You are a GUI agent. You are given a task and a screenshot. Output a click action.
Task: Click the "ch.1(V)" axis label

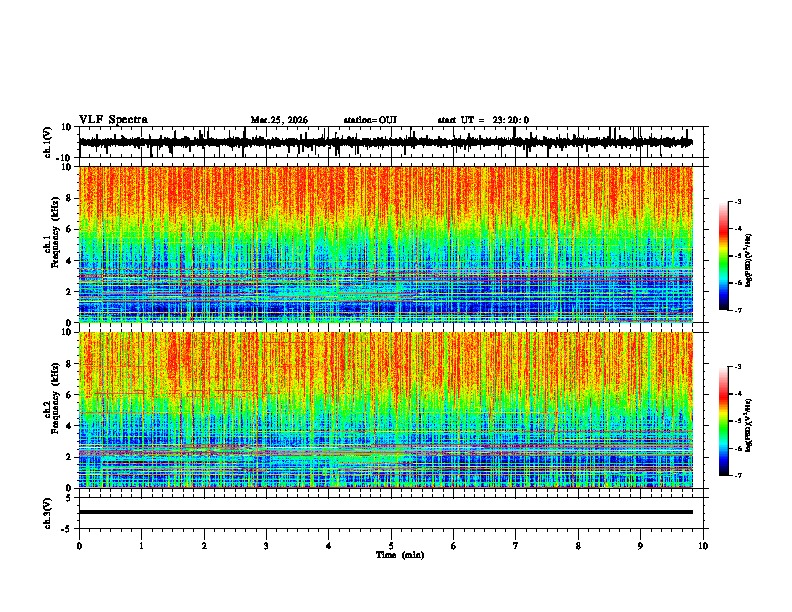click(48, 142)
